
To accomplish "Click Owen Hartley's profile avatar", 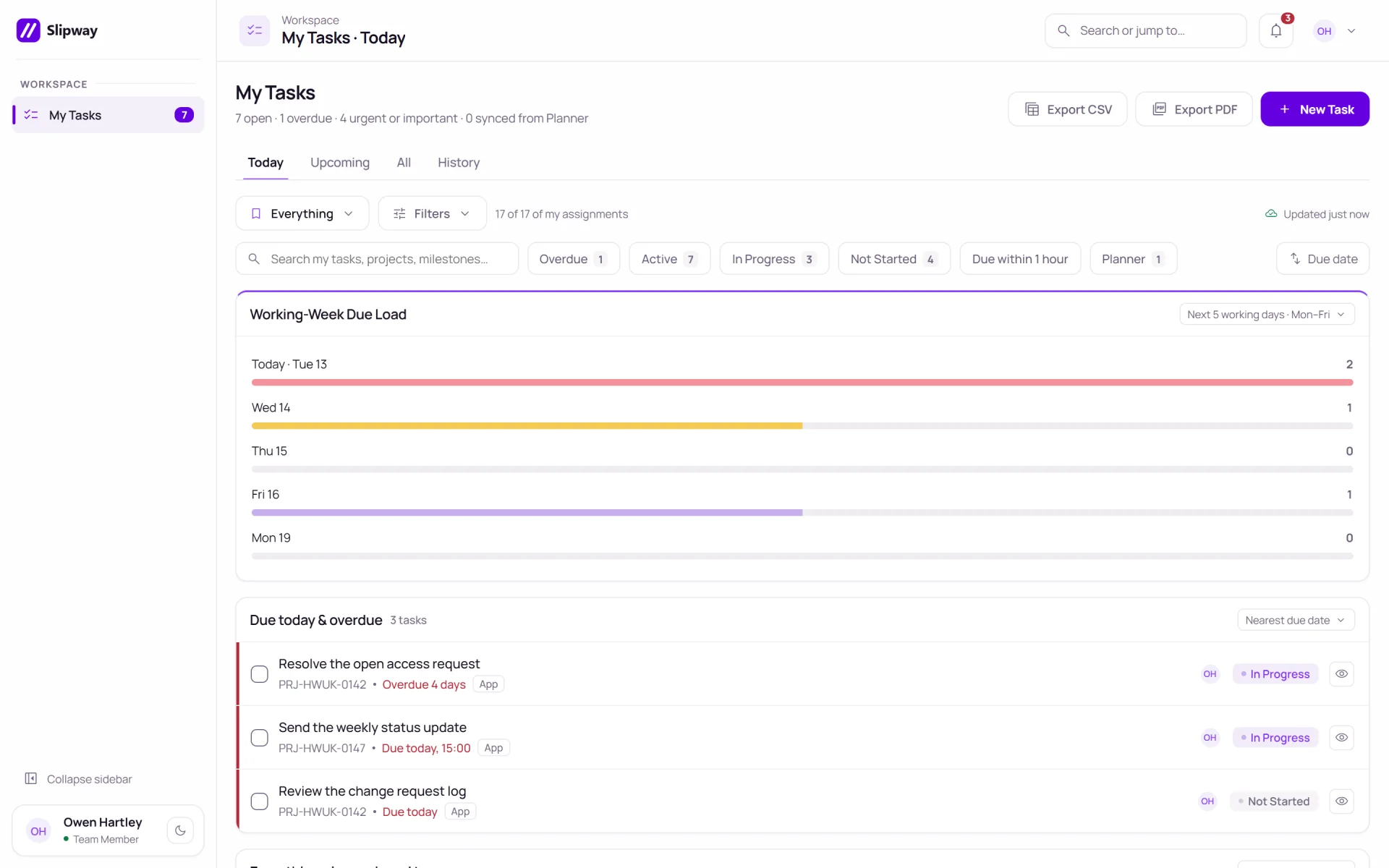I will tap(38, 831).
